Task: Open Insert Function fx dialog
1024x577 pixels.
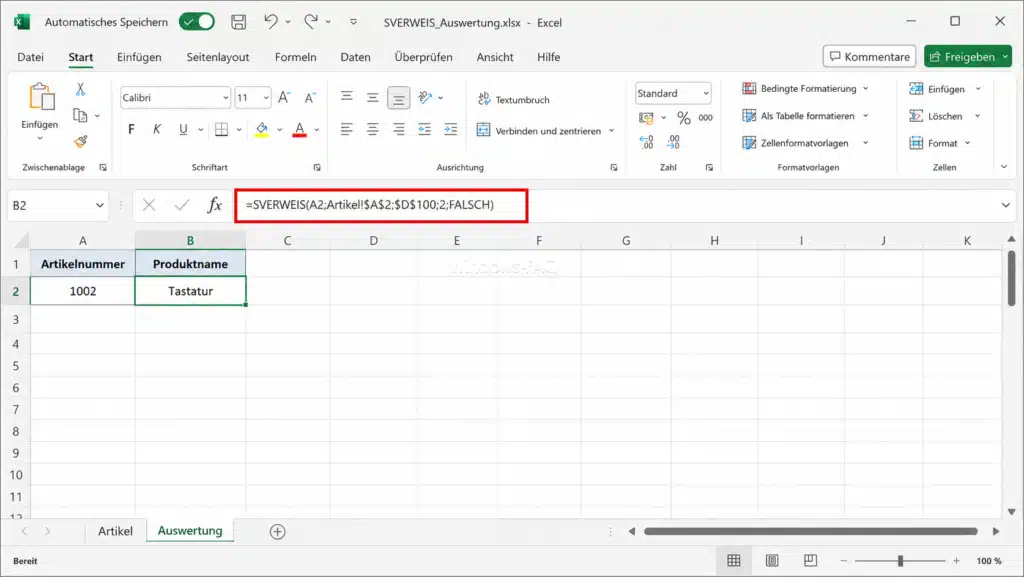Action: pyautogui.click(x=214, y=205)
